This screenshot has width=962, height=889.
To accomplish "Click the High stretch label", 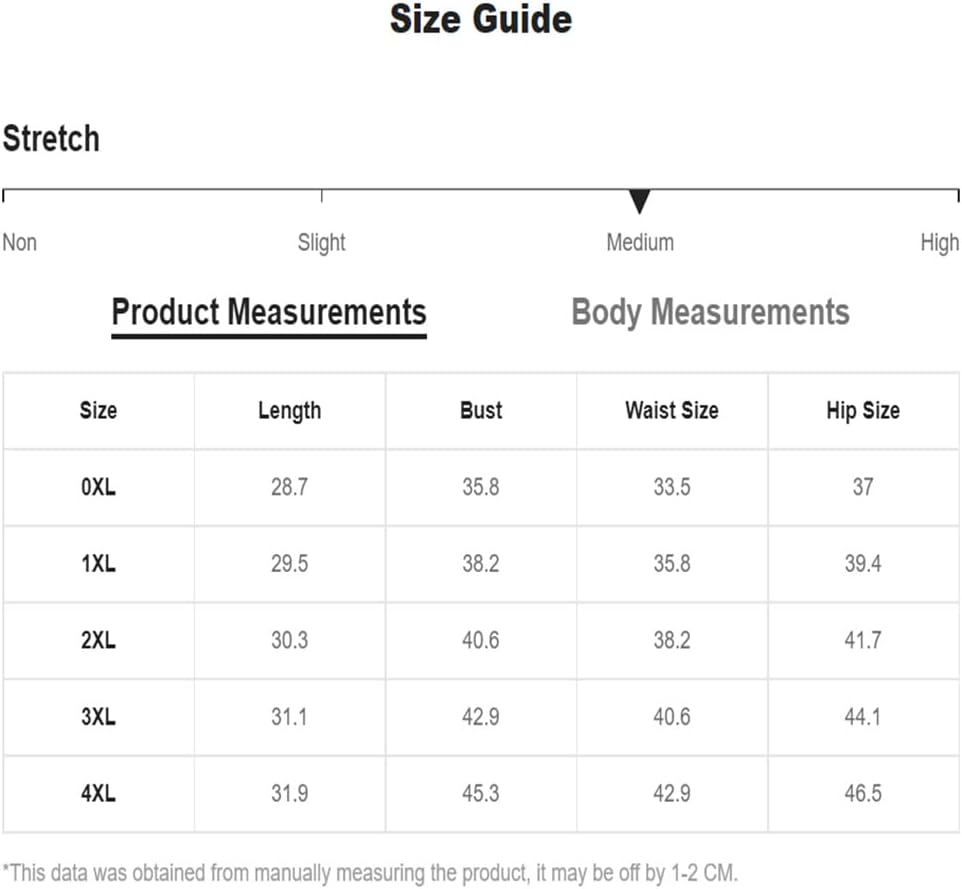I will pos(939,243).
